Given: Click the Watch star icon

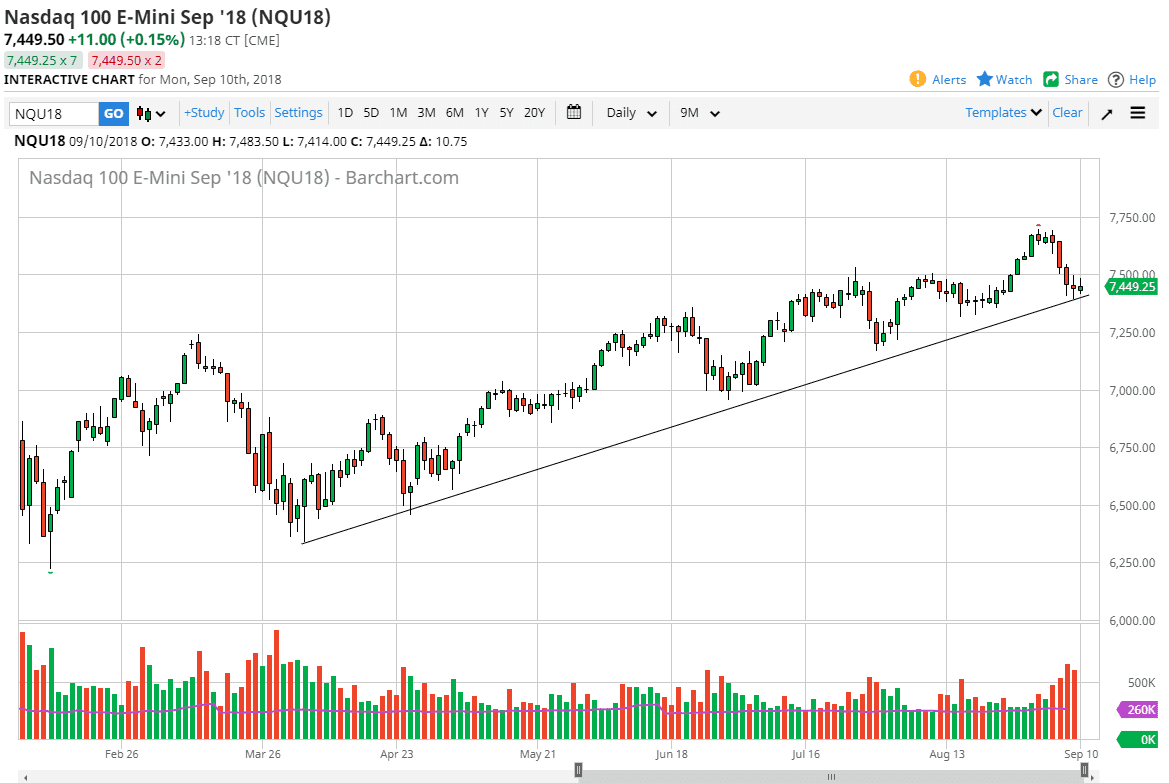Looking at the screenshot, I should point(987,79).
